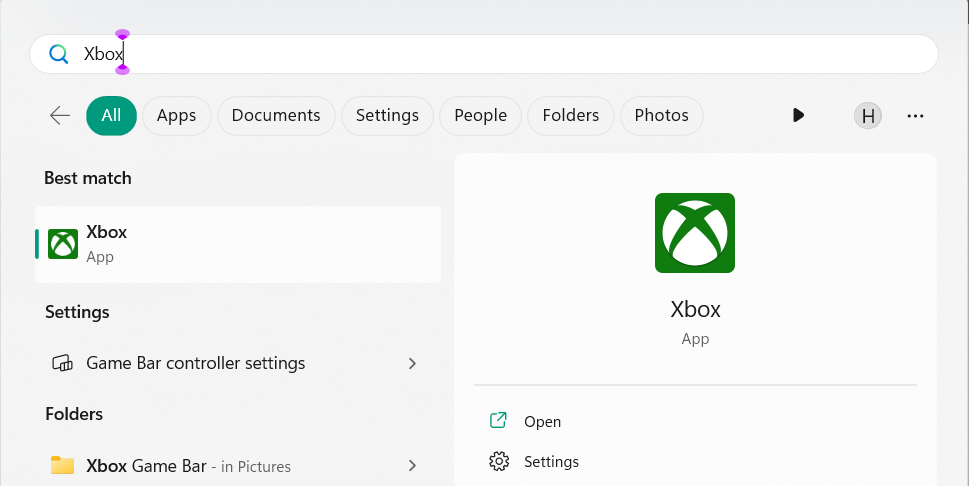The height and width of the screenshot is (486, 969).
Task: Click the Settings gear icon
Action: [498, 461]
